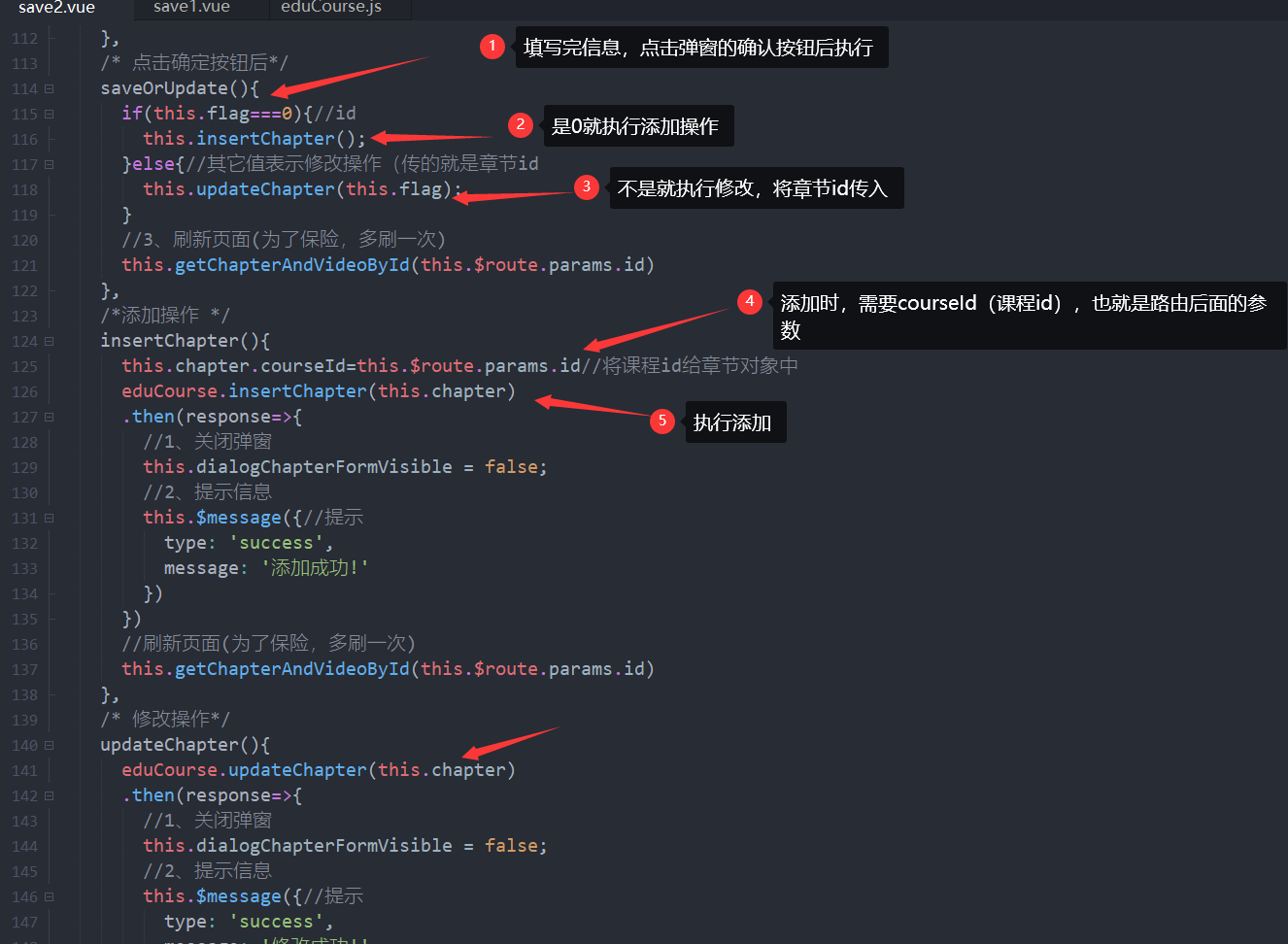Click if(this.flag===0) condition on line 115

click(212, 114)
